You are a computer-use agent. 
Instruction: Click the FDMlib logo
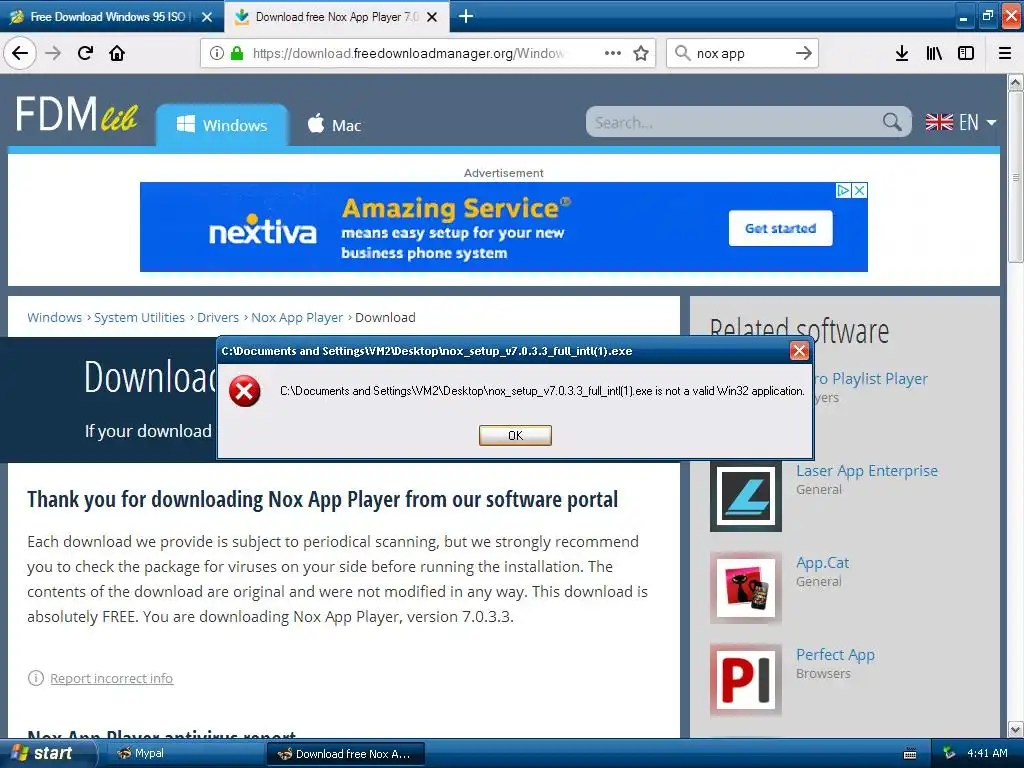76,115
